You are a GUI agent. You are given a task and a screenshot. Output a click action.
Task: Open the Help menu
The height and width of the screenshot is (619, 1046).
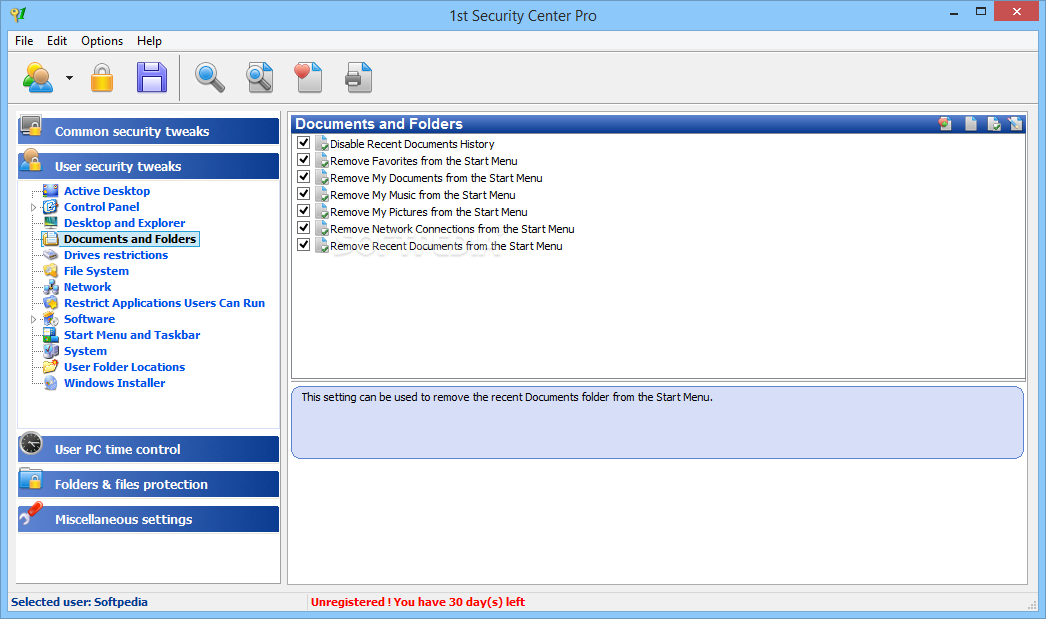click(149, 41)
